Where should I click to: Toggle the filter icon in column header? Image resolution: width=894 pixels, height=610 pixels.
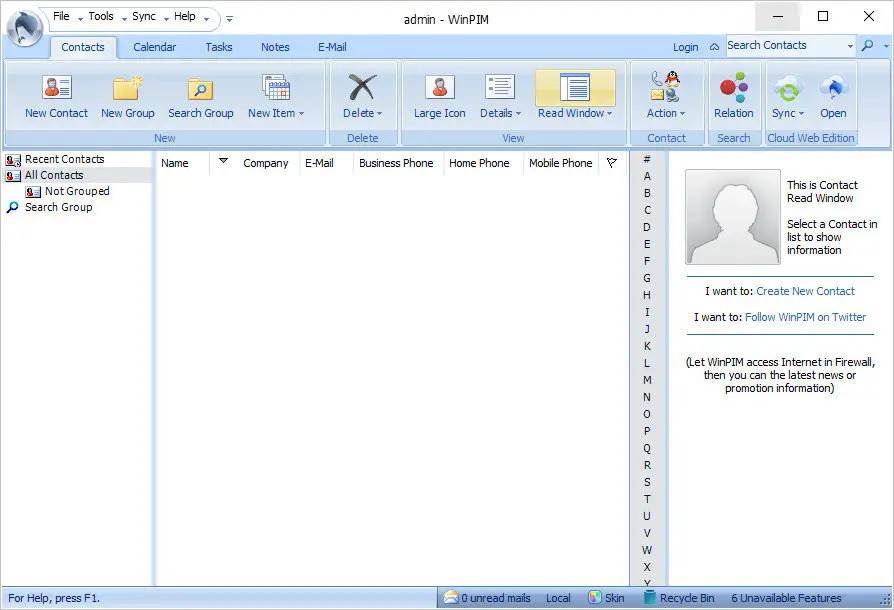click(x=612, y=163)
